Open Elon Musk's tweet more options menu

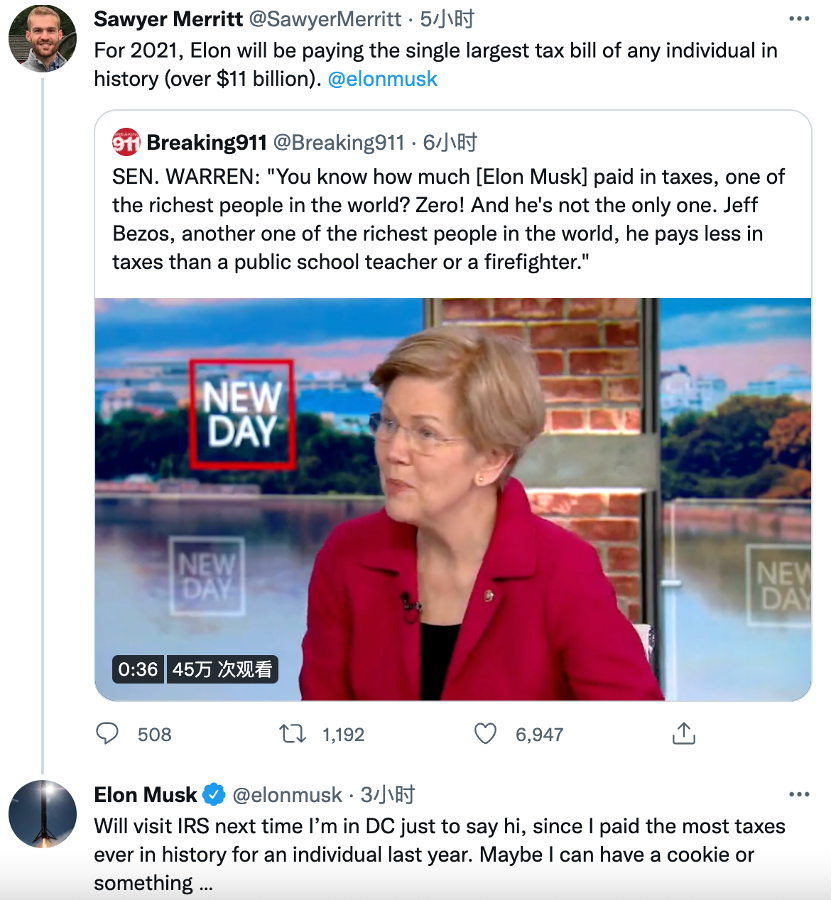799,795
